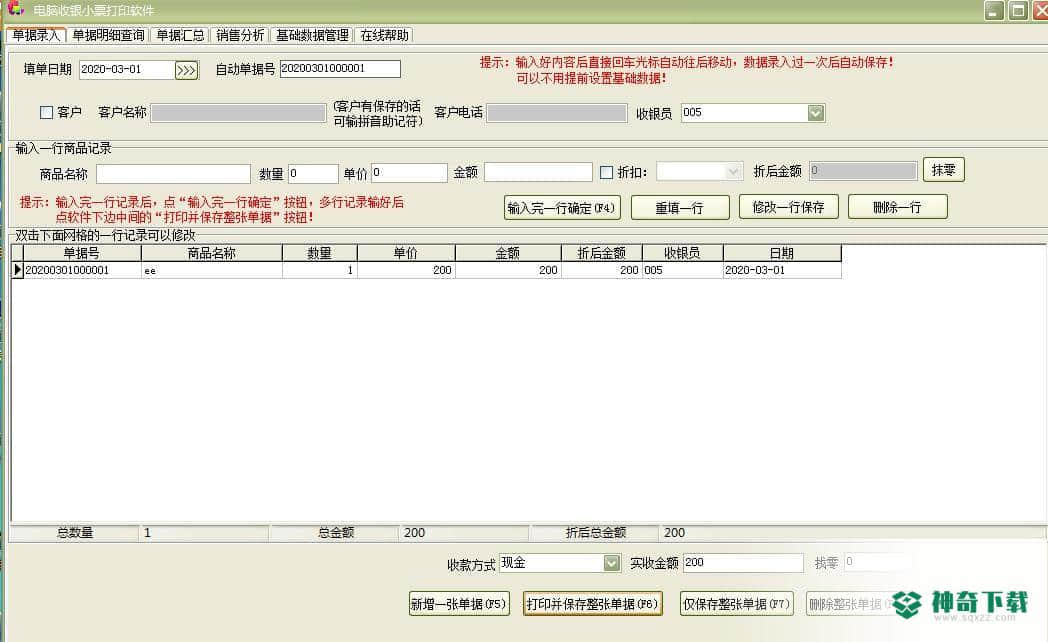Click the date picker >>> button
1048x642 pixels.
(186, 70)
